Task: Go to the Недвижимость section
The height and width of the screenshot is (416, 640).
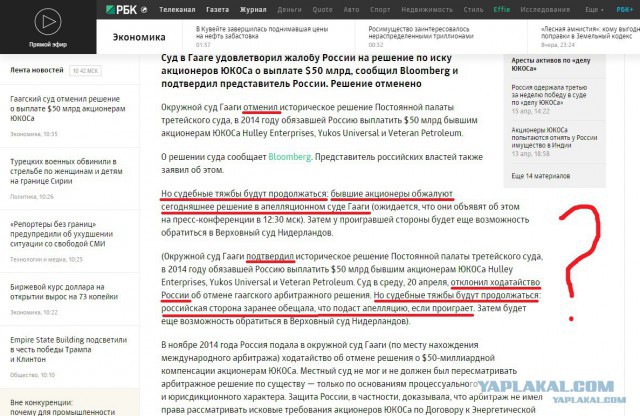Action: pos(427,9)
